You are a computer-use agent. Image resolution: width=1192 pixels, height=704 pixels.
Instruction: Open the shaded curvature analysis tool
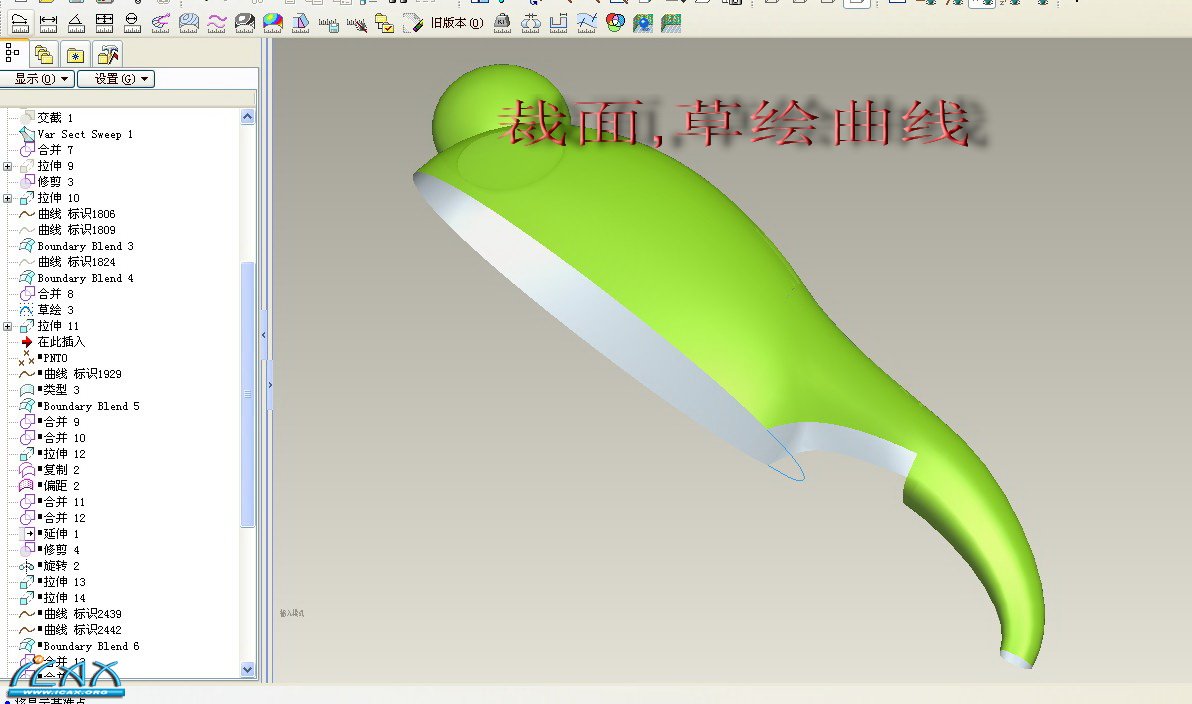pyautogui.click(x=273, y=22)
